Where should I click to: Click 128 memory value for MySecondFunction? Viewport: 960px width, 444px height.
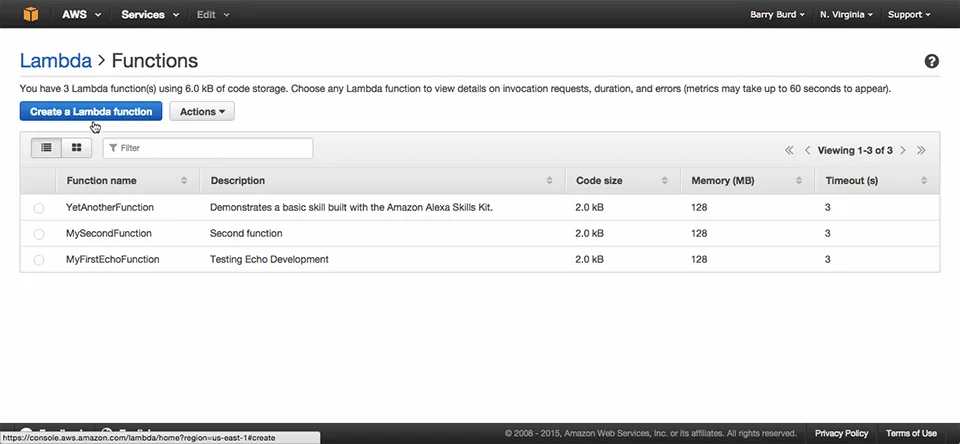point(699,233)
